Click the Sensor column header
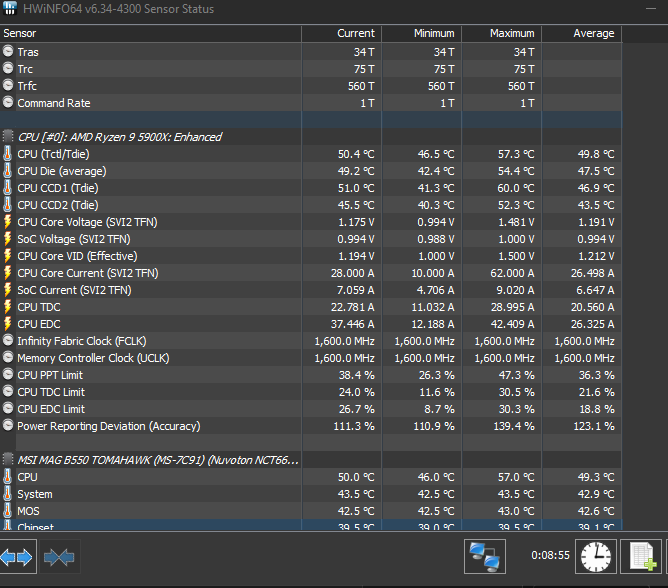 pyautogui.click(x=150, y=33)
